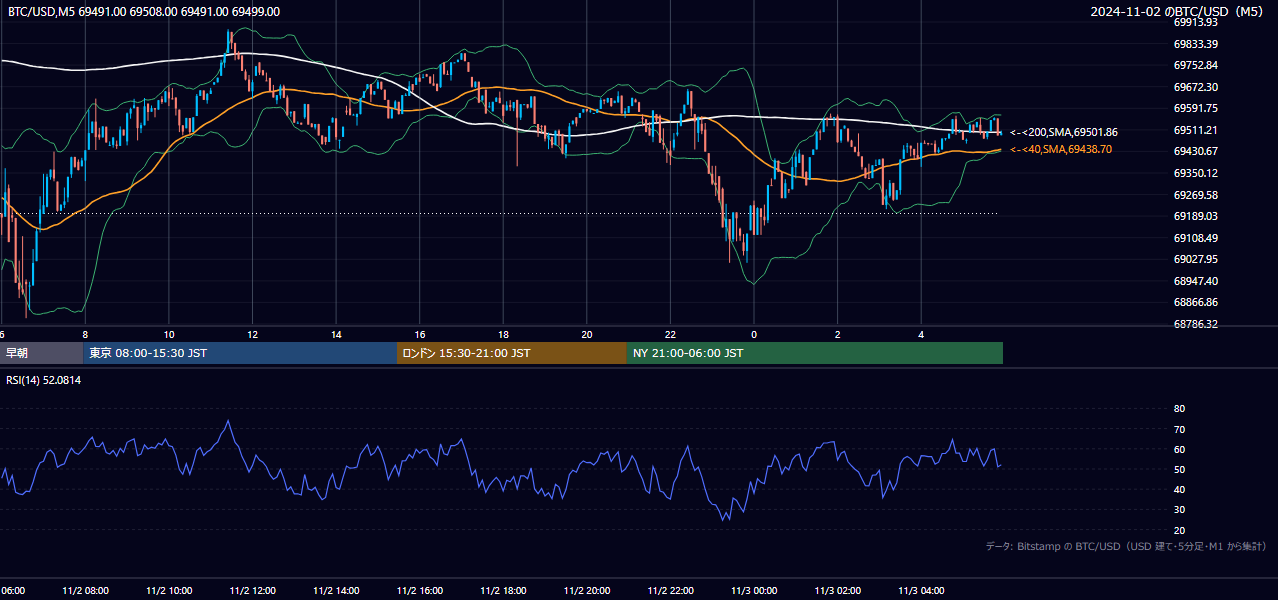Select the 早朝 session bar
The height and width of the screenshot is (600, 1278).
pyautogui.click(x=41, y=353)
